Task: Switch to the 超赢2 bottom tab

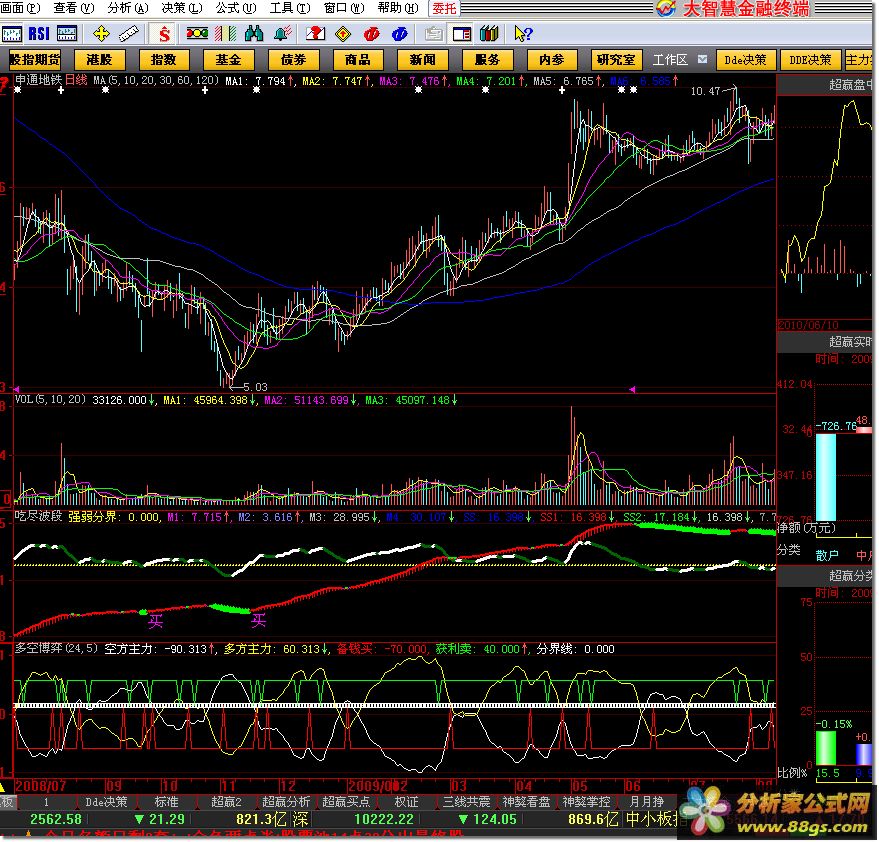Action: (x=226, y=802)
